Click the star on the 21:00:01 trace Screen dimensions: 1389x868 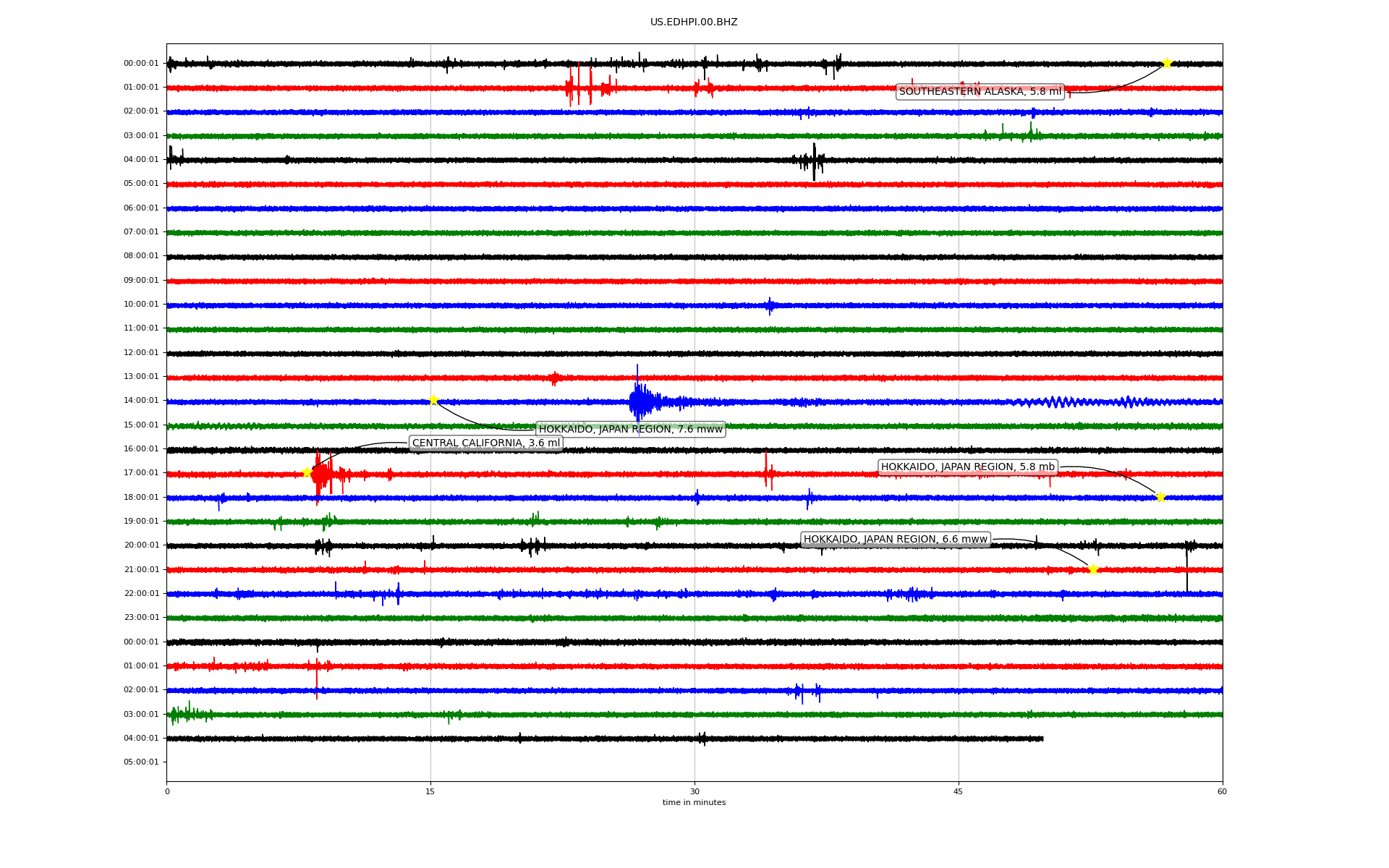click(x=1093, y=569)
